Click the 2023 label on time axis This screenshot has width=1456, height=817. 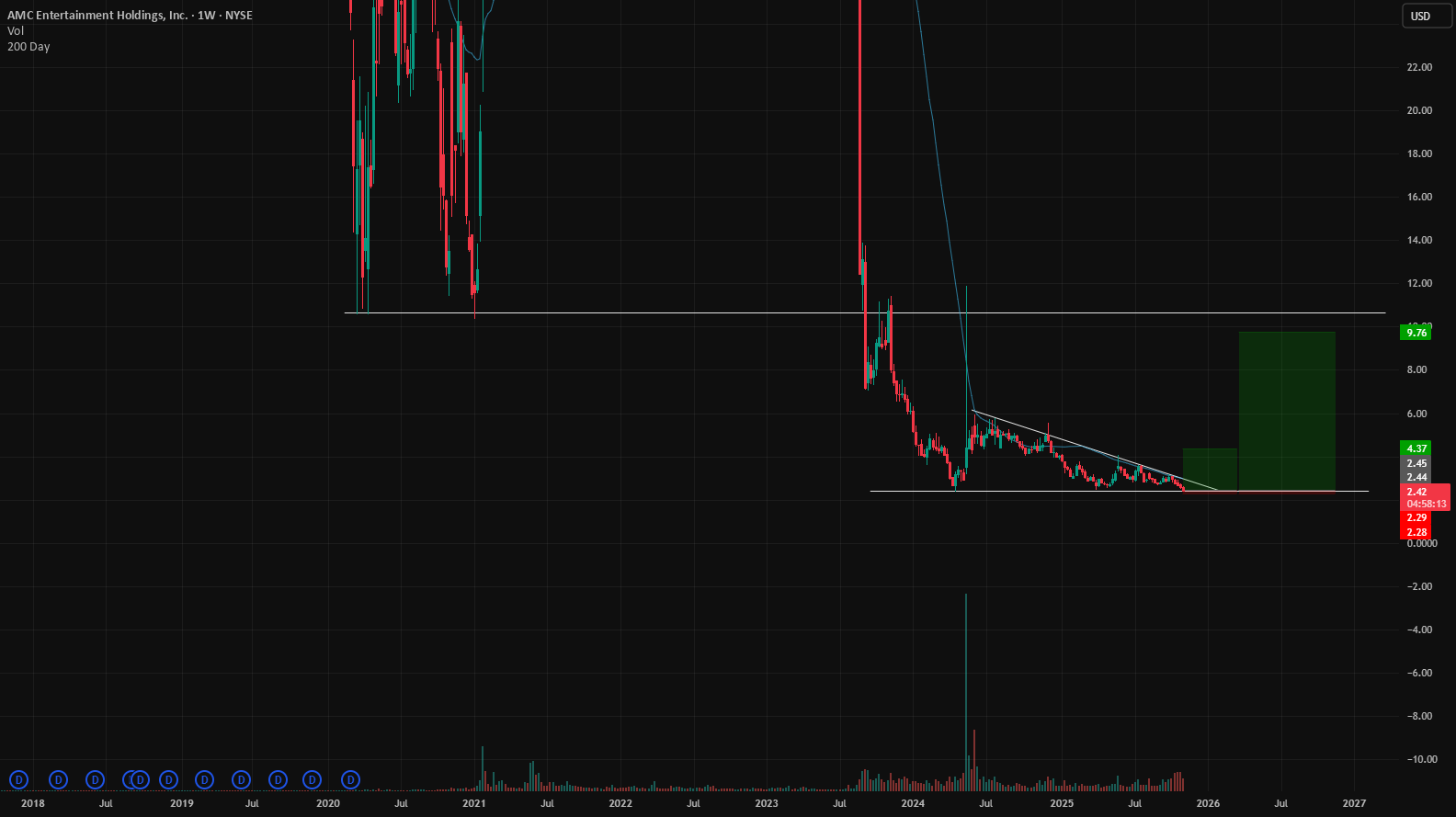point(767,803)
